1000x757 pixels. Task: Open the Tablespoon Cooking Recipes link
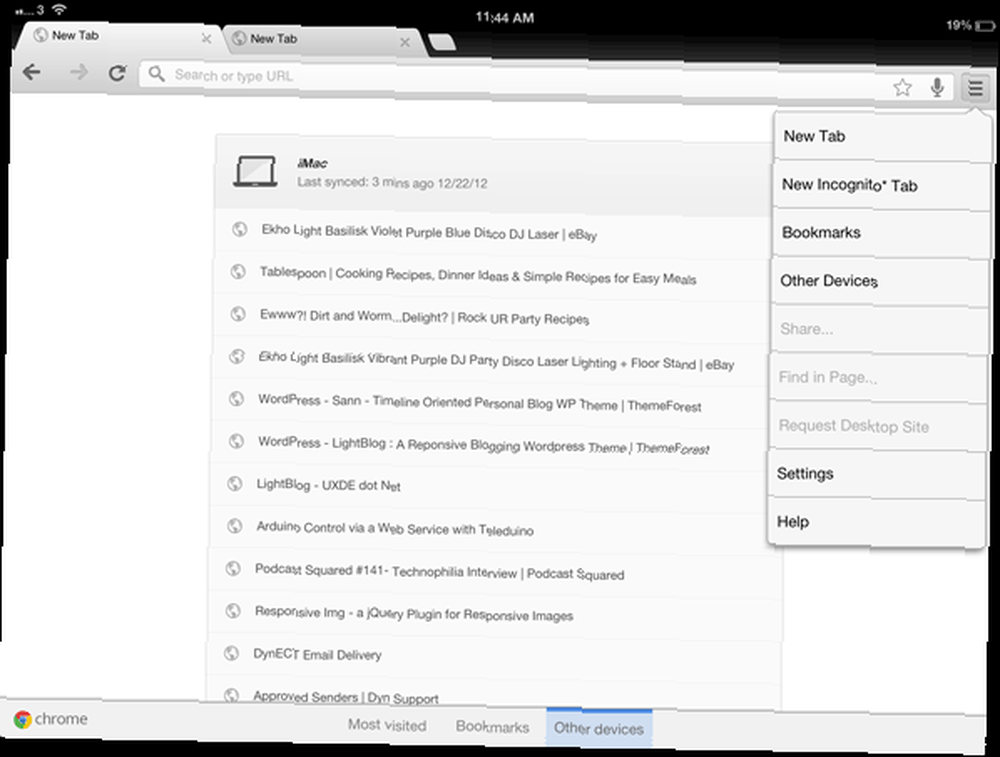coord(478,276)
